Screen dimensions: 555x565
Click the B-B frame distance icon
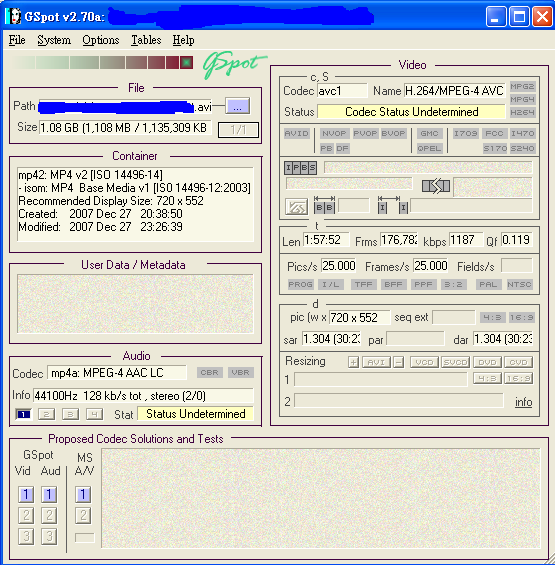coord(324,205)
